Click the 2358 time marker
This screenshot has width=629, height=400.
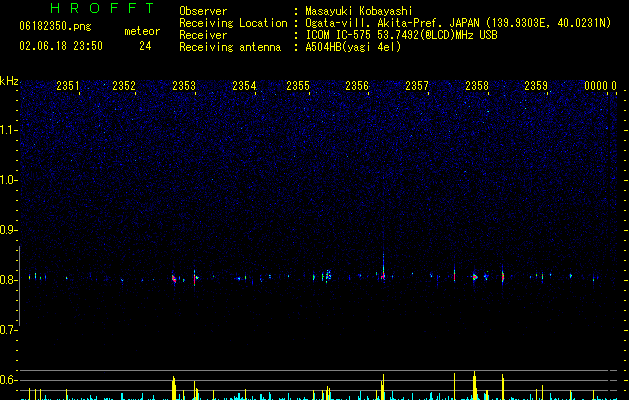(x=477, y=86)
